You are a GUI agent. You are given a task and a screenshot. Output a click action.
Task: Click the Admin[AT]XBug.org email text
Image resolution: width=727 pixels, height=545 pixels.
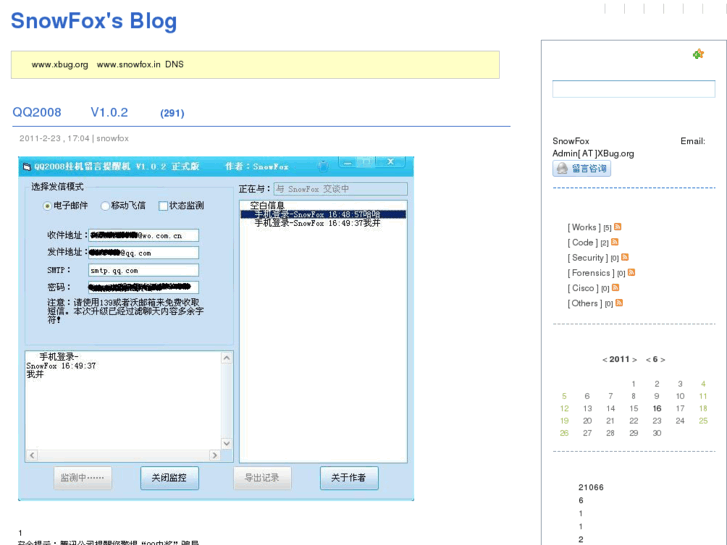593,154
